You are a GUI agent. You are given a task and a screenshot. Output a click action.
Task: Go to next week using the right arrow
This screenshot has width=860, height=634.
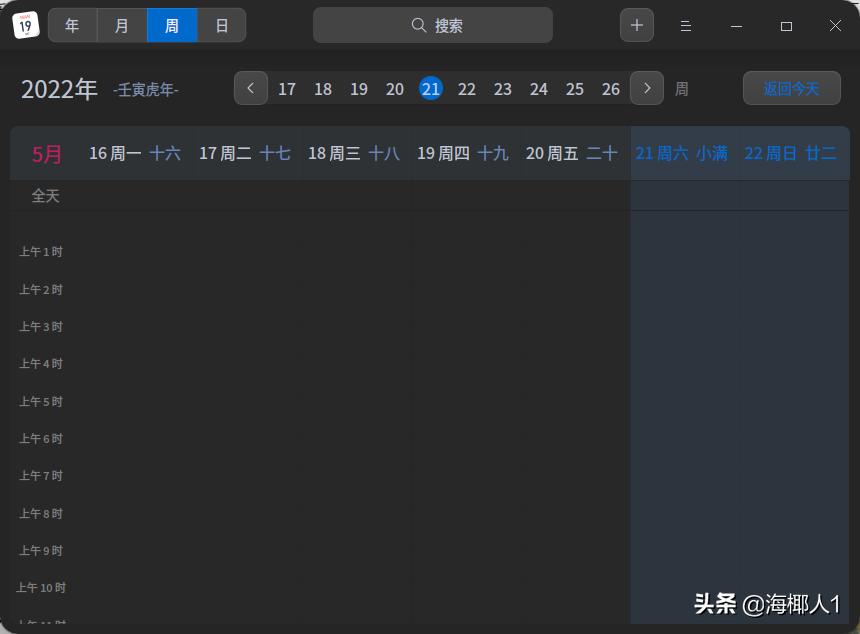646,88
